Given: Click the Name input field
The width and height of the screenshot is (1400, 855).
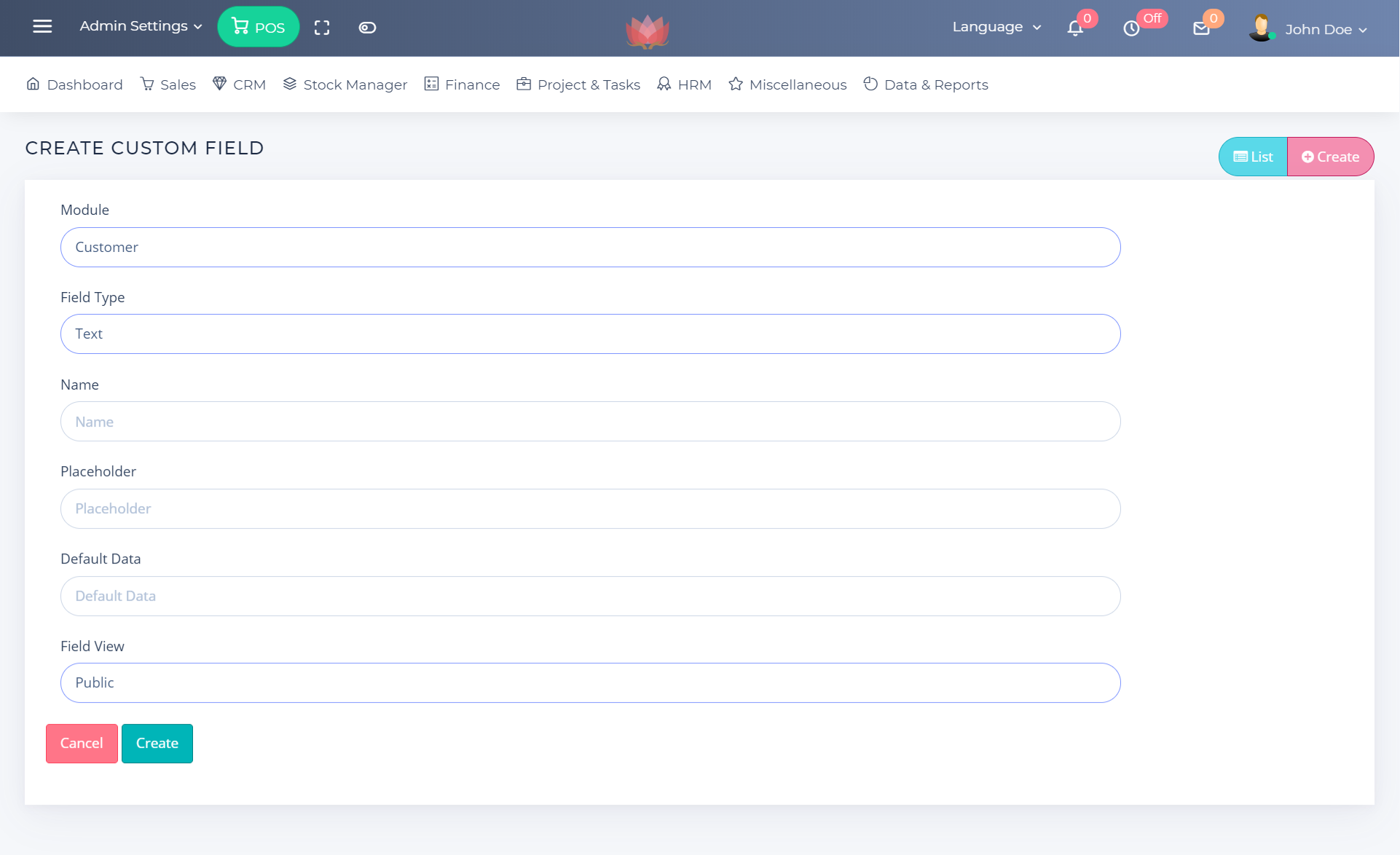Looking at the screenshot, I should tap(590, 422).
